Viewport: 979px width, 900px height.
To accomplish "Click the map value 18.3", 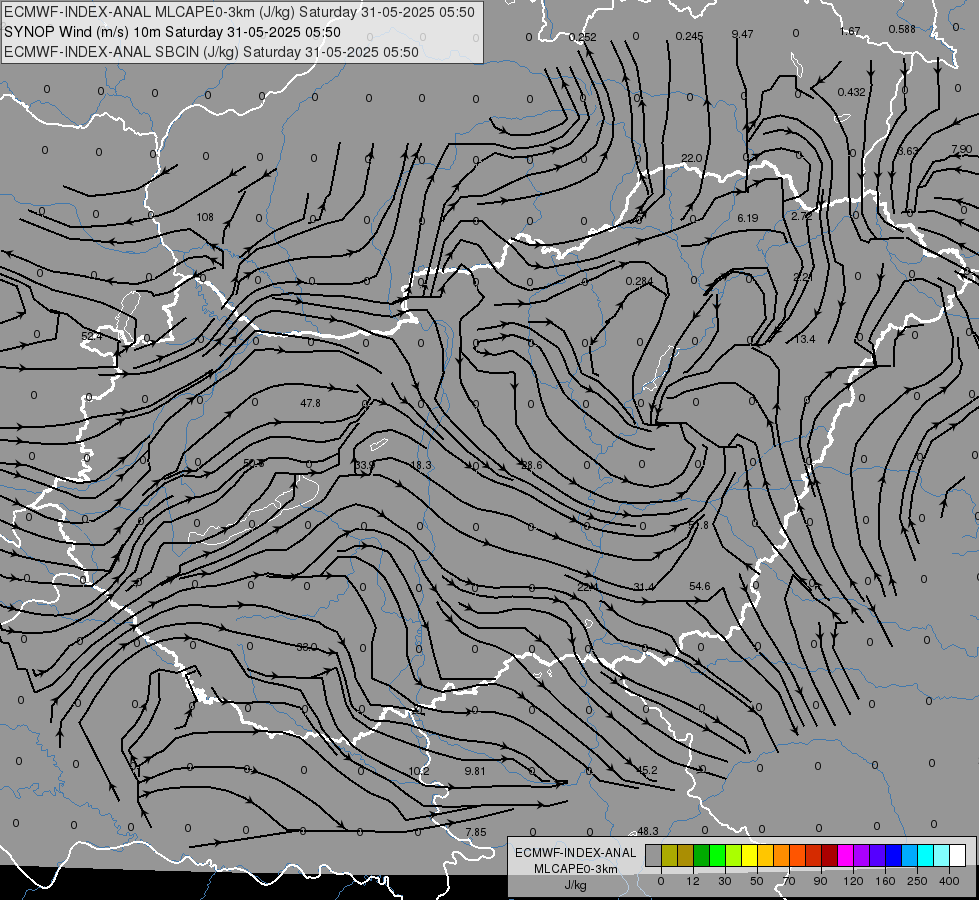I will (421, 465).
